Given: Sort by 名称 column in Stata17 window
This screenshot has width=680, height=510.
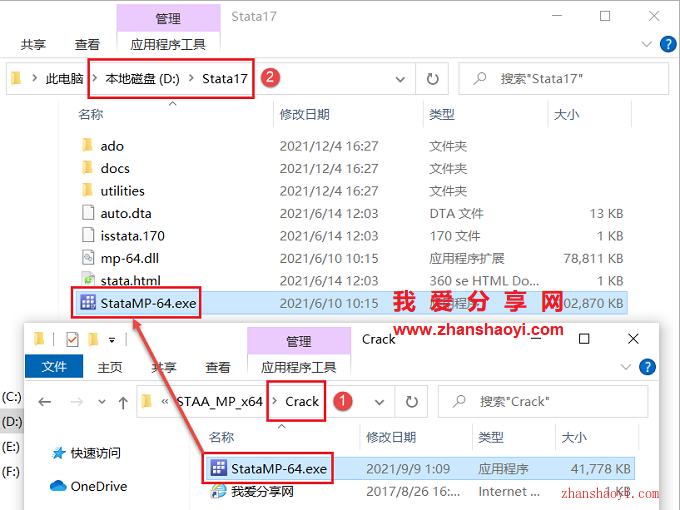Looking at the screenshot, I should (x=91, y=114).
